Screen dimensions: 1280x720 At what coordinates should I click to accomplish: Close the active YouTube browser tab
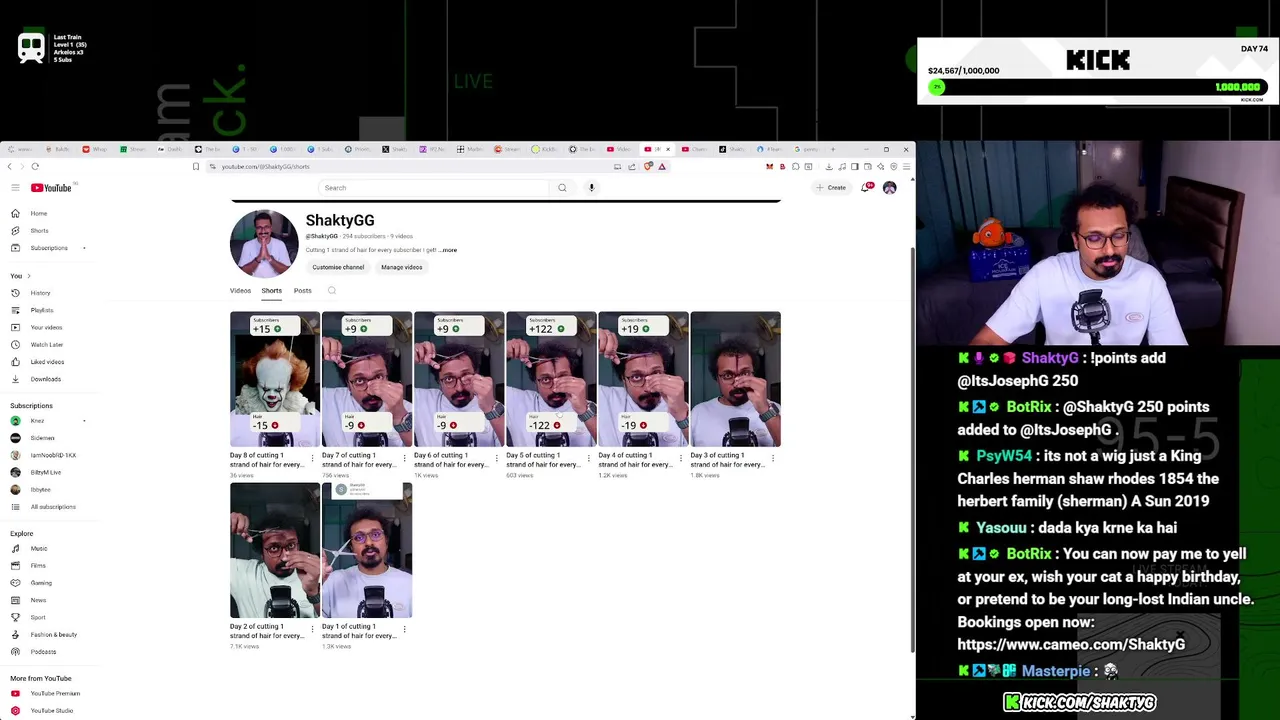(668, 150)
